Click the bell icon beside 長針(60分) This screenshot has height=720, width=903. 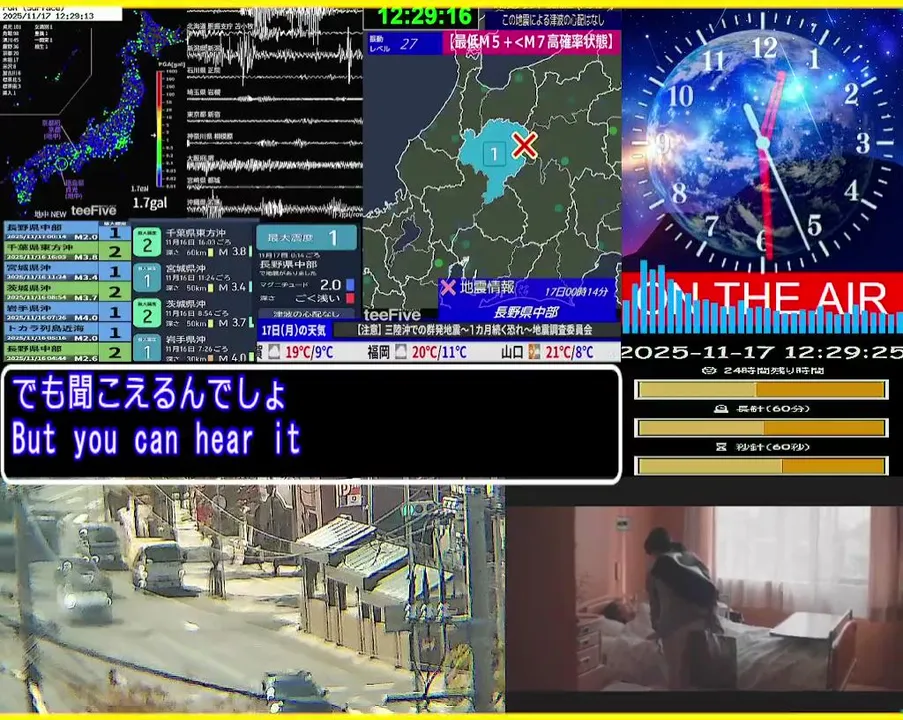[x=720, y=409]
